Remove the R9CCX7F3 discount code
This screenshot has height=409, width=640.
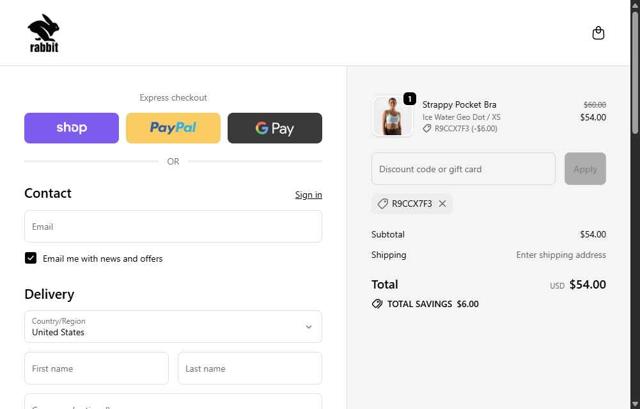click(x=442, y=204)
